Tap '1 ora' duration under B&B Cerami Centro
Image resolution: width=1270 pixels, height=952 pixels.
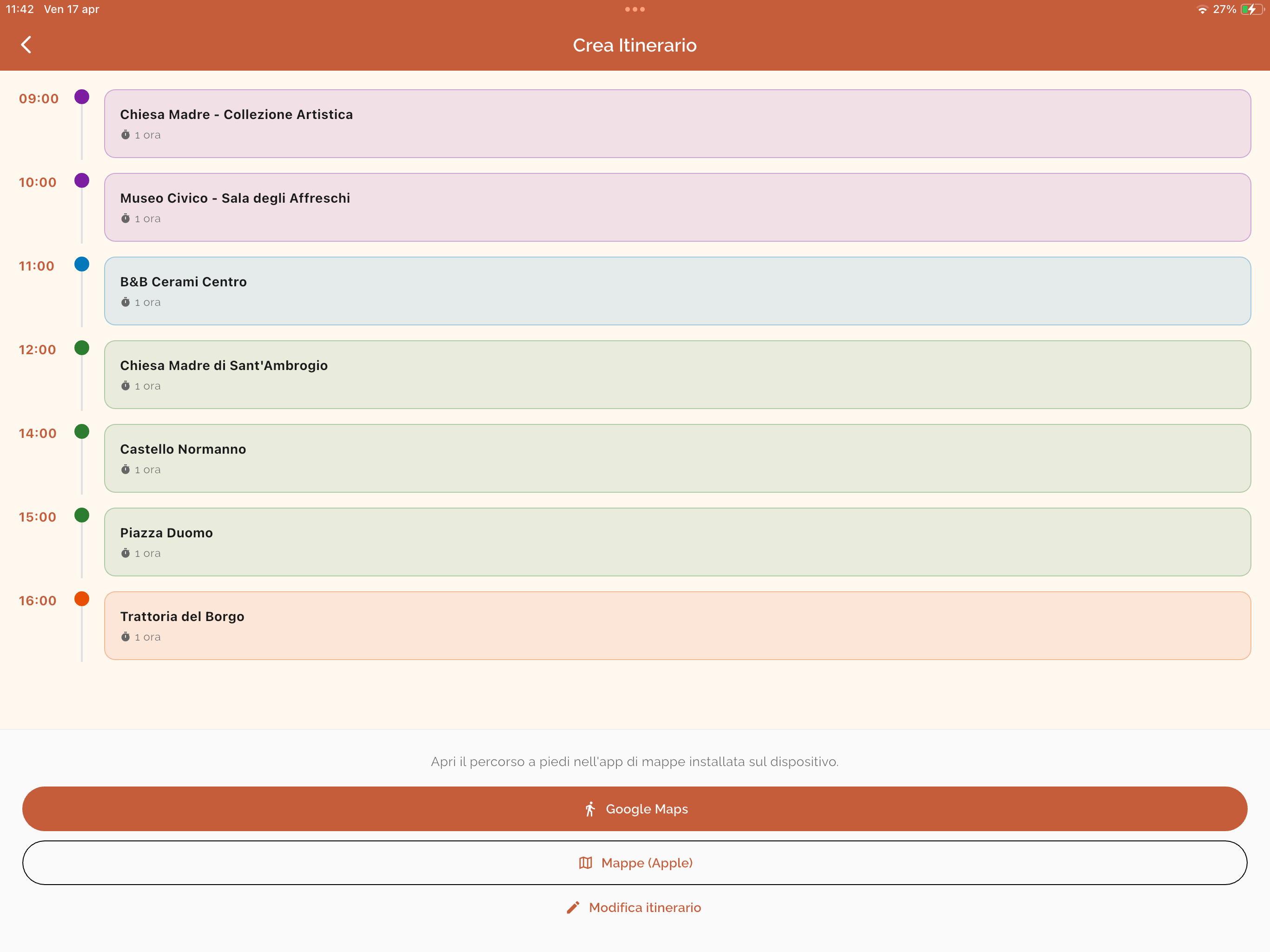click(x=147, y=303)
